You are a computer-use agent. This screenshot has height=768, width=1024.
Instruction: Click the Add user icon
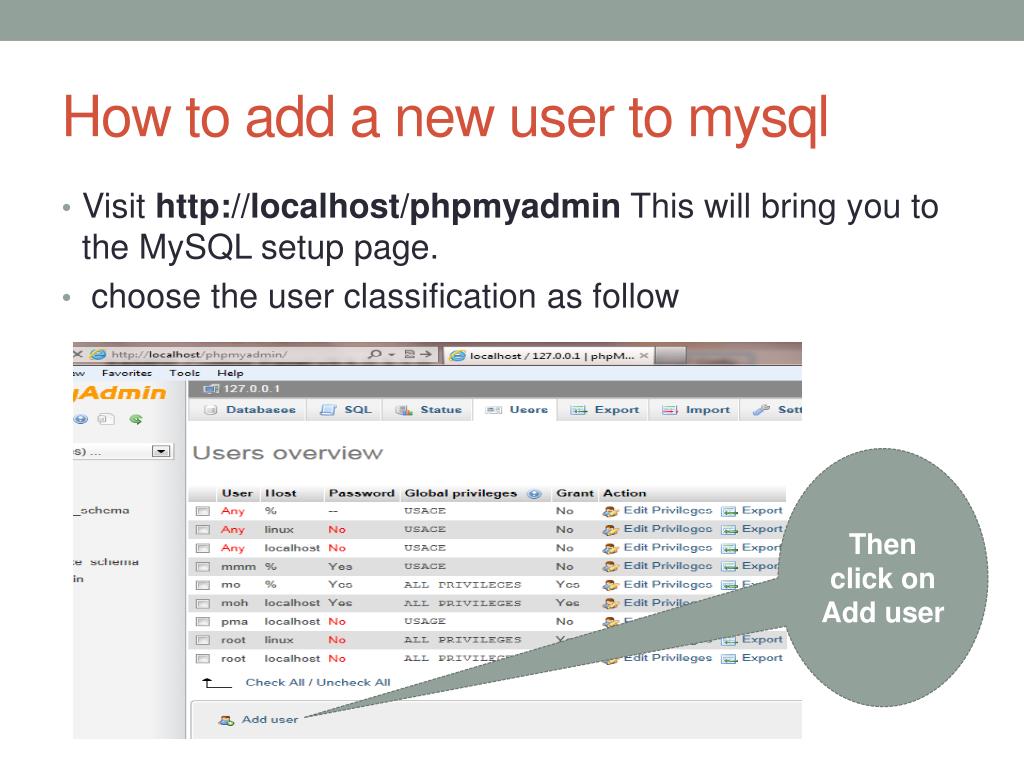click(226, 720)
